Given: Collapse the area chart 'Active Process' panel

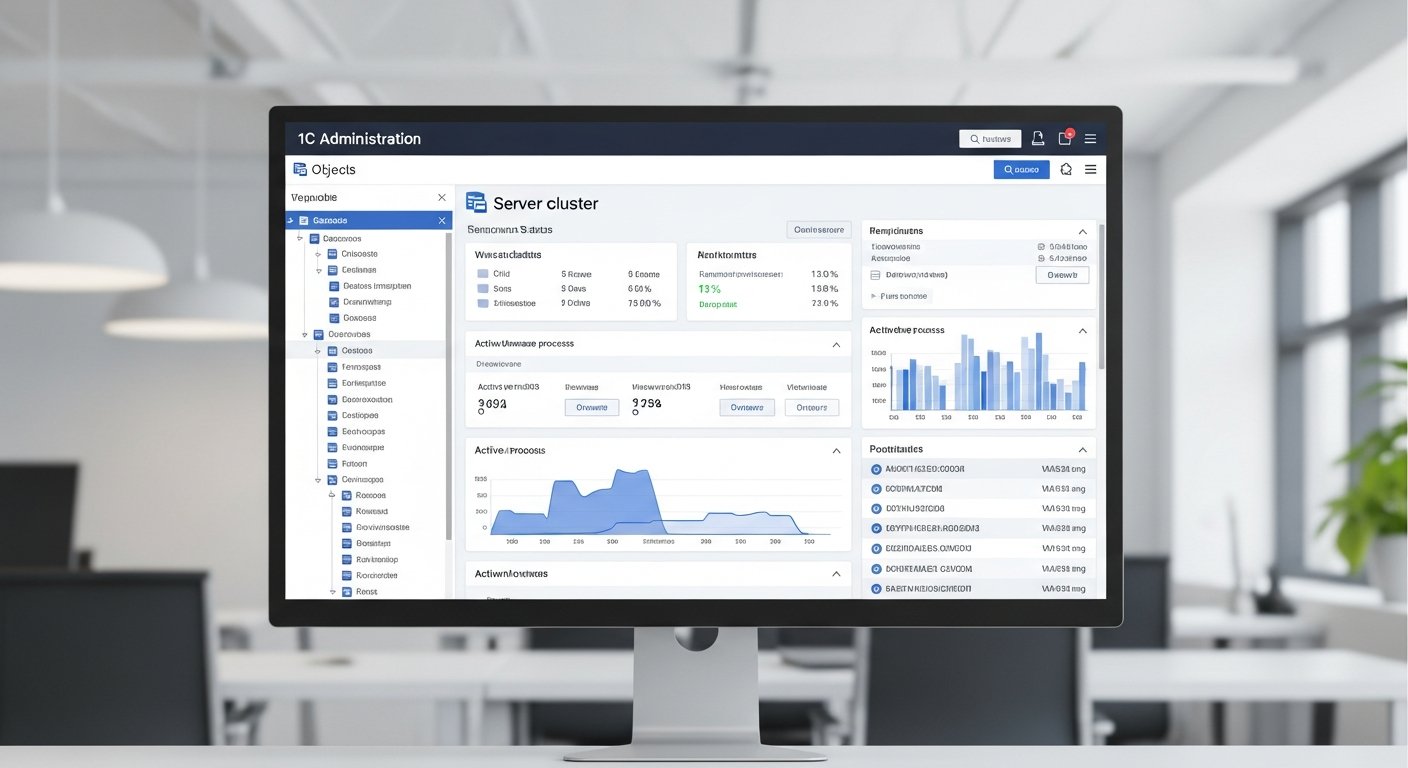Looking at the screenshot, I should (x=836, y=451).
